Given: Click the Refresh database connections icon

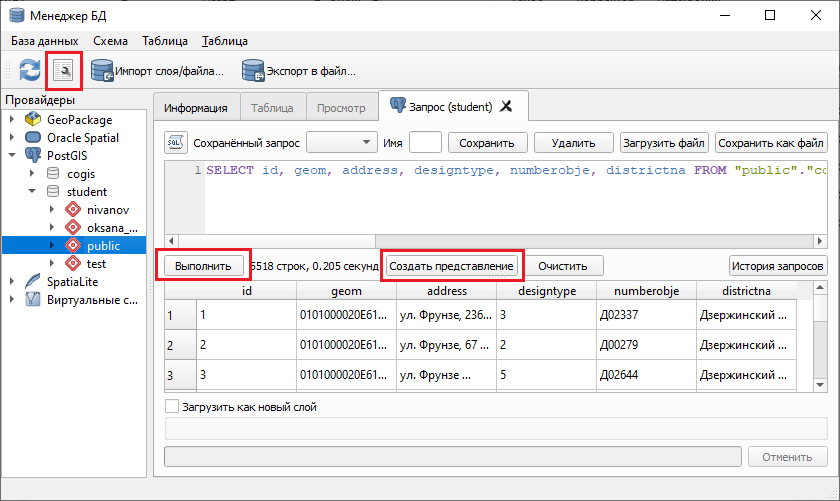Looking at the screenshot, I should click(30, 70).
